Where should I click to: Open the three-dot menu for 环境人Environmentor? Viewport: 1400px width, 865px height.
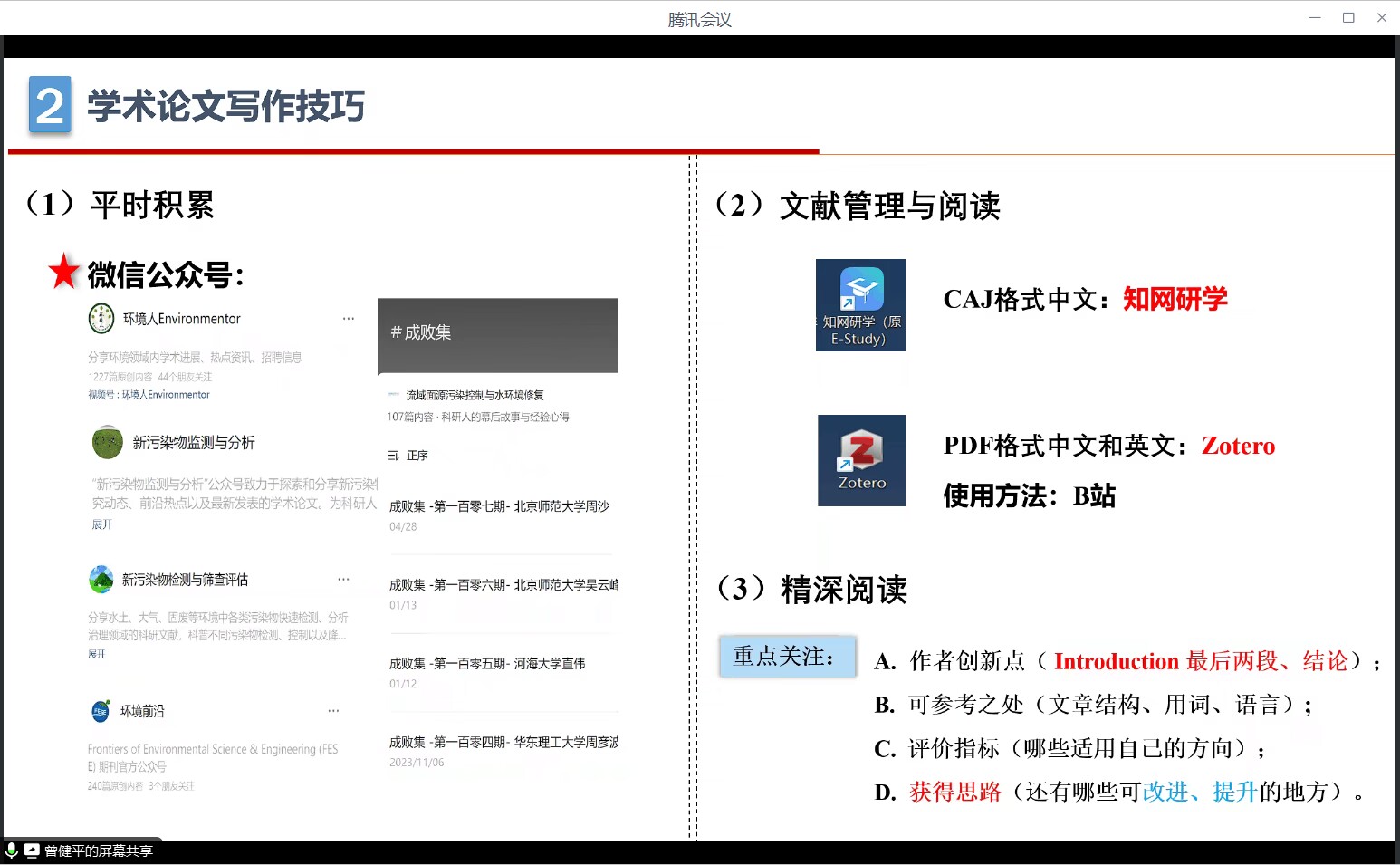pos(348,319)
